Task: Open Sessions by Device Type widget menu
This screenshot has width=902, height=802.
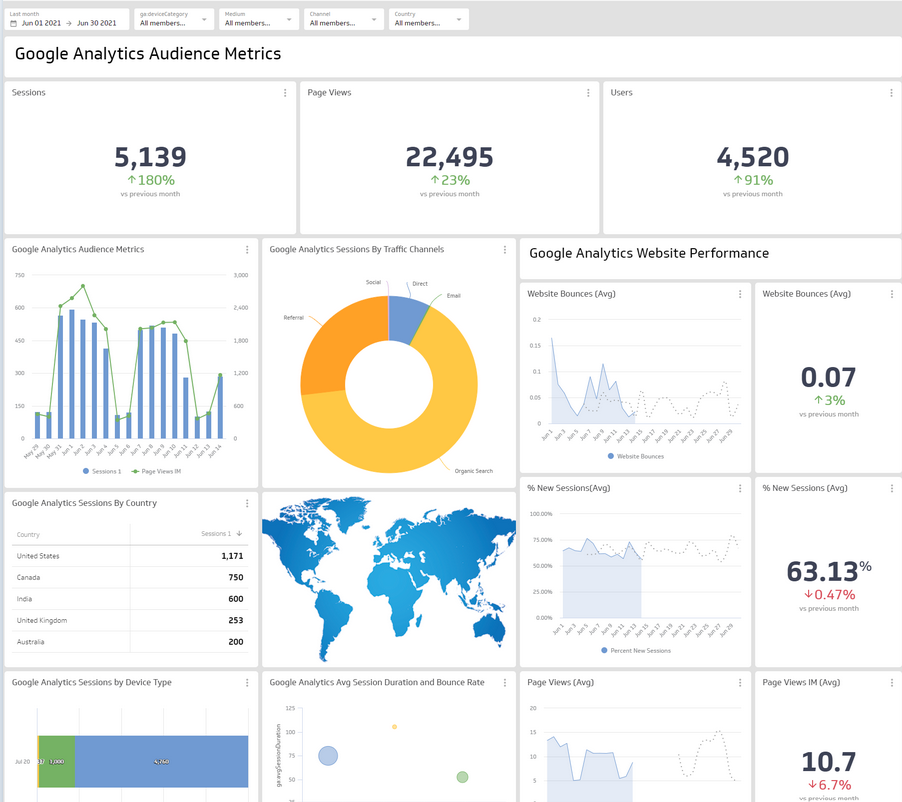Action: point(247,682)
